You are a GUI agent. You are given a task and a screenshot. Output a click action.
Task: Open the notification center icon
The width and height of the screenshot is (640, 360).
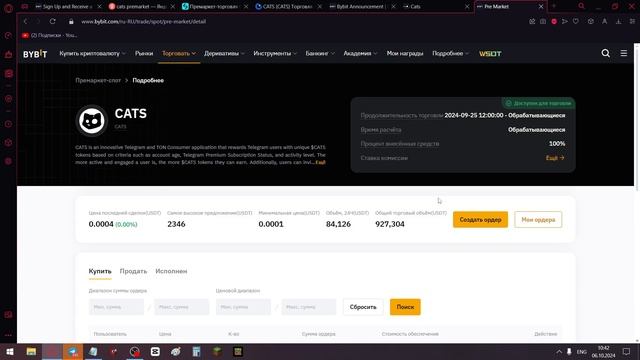627,351
